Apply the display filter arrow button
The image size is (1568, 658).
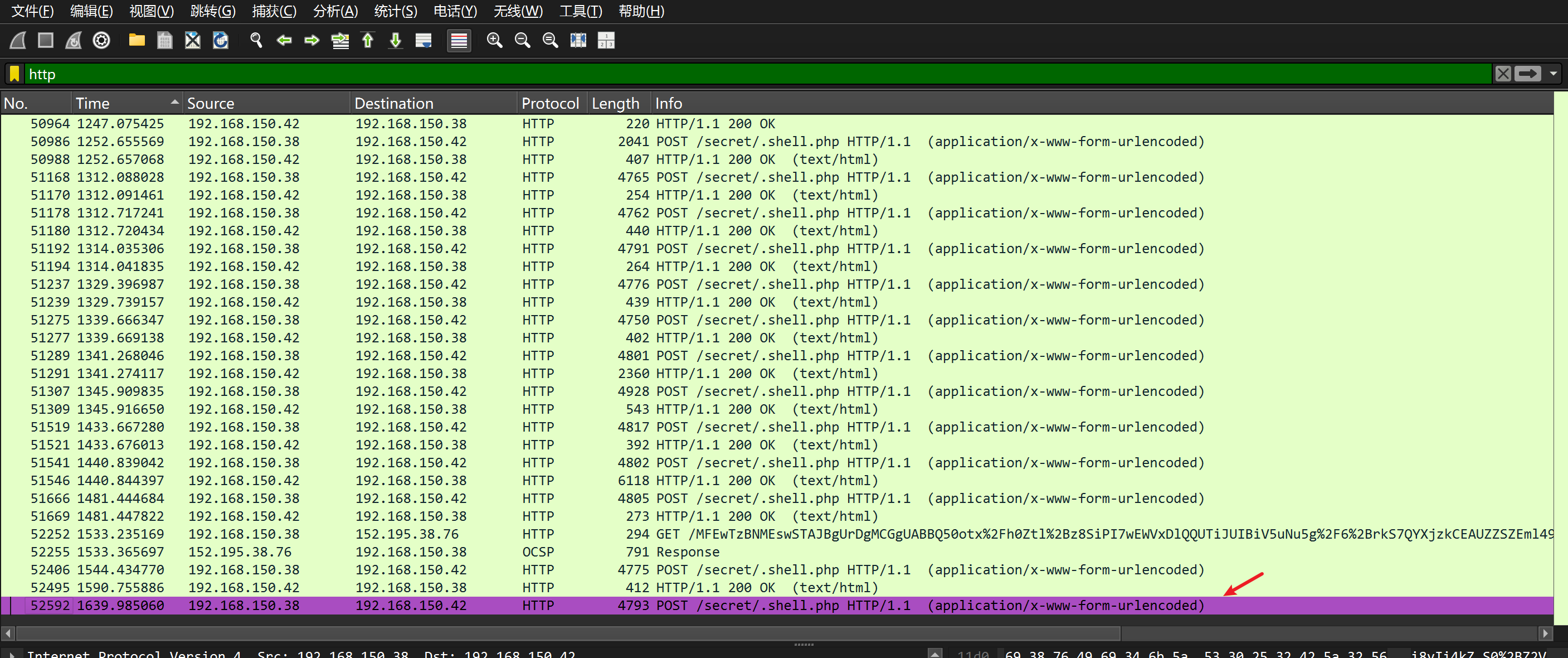pos(1528,74)
